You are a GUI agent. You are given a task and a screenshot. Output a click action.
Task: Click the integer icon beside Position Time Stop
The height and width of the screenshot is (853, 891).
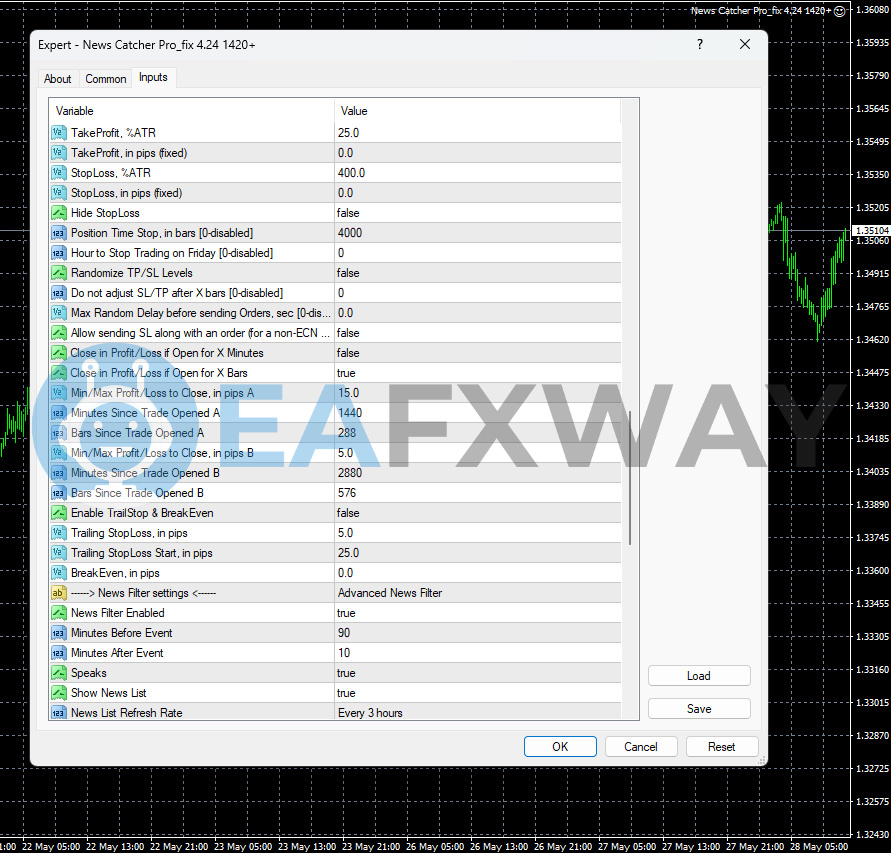pyautogui.click(x=59, y=233)
